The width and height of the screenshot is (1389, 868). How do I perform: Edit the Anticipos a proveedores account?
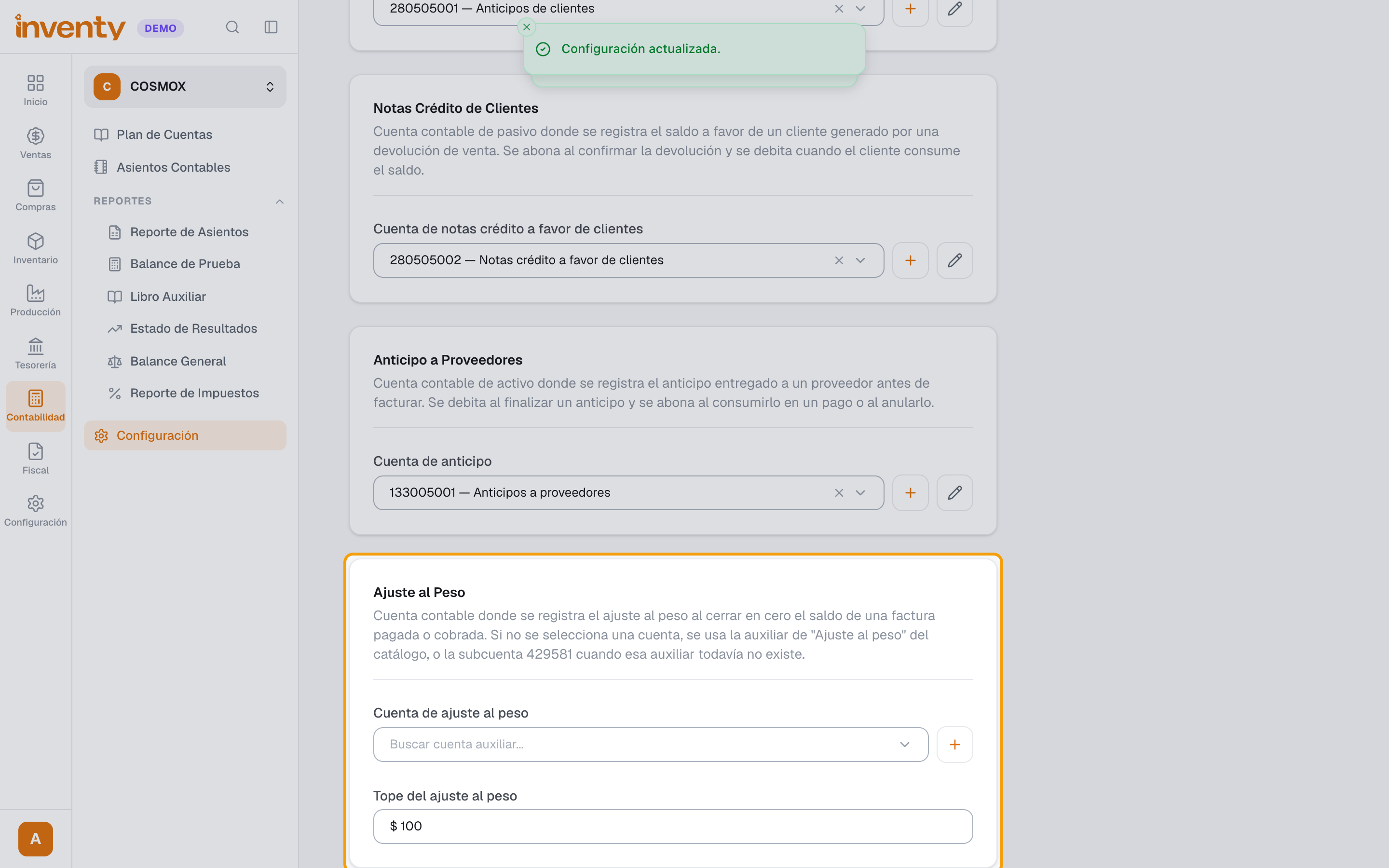[954, 492]
